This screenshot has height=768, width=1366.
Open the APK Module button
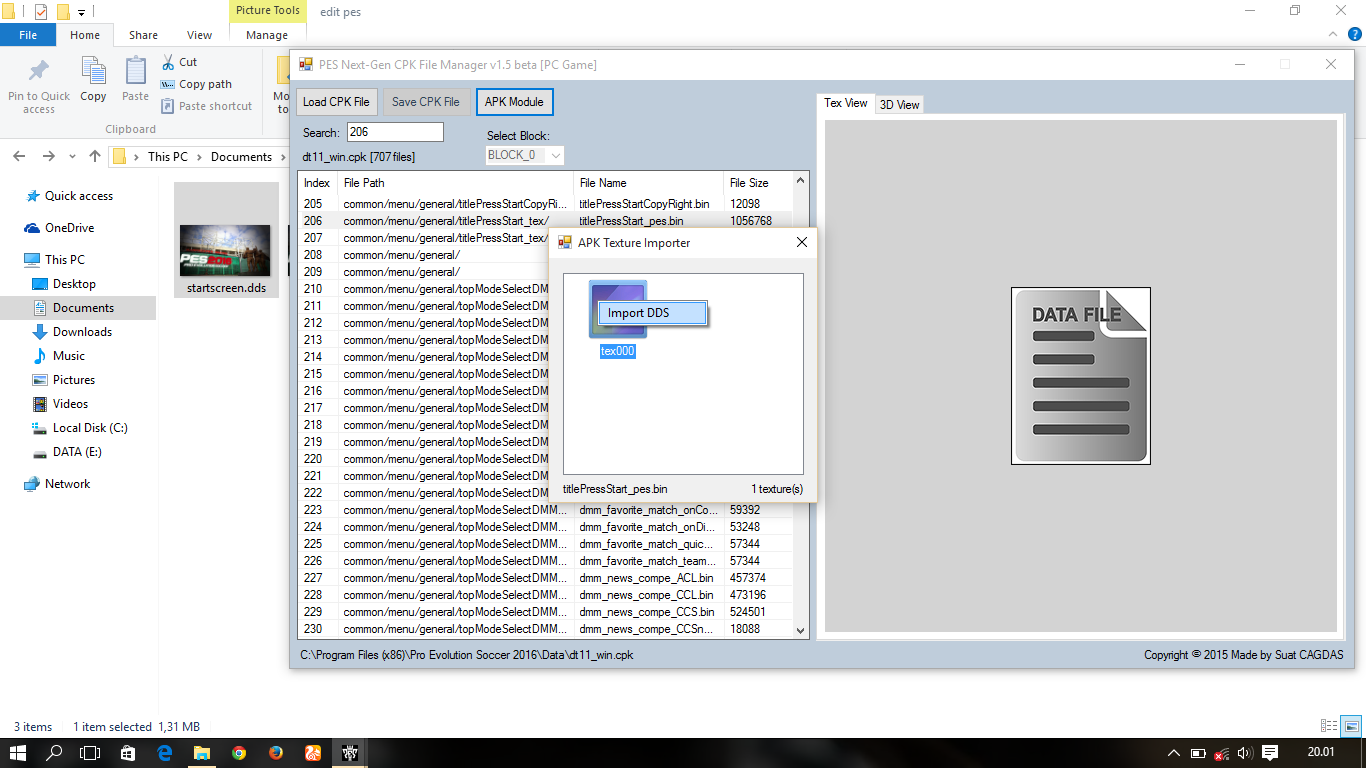coord(514,102)
